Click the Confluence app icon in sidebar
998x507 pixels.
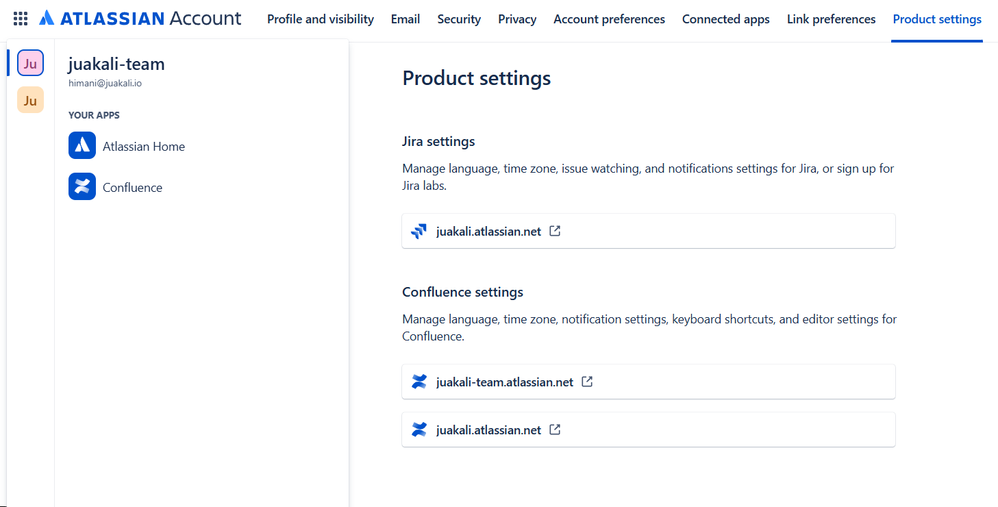[82, 186]
